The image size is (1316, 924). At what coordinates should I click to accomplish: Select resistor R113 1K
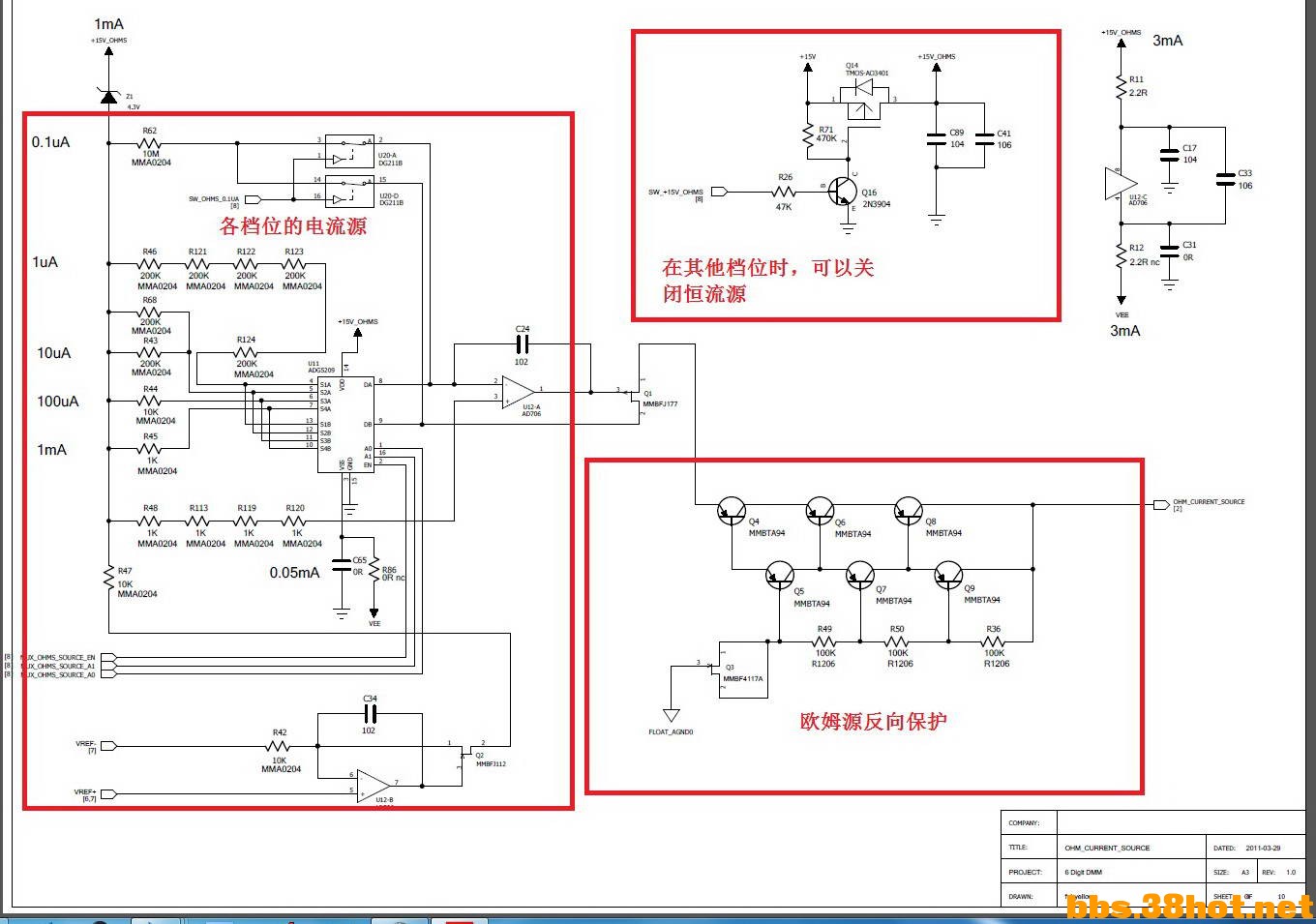(198, 521)
